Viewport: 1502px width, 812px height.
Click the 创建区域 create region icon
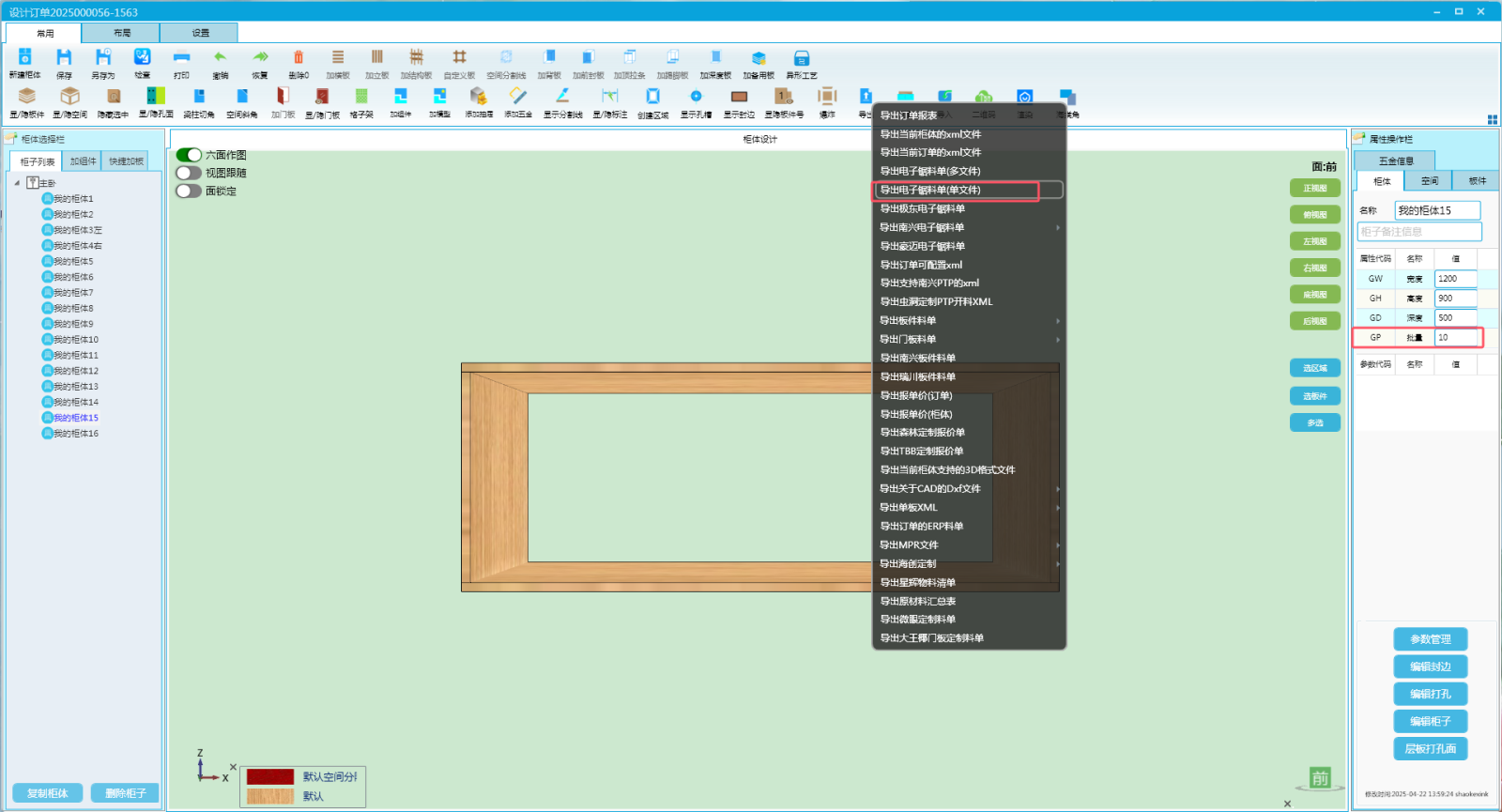(653, 96)
